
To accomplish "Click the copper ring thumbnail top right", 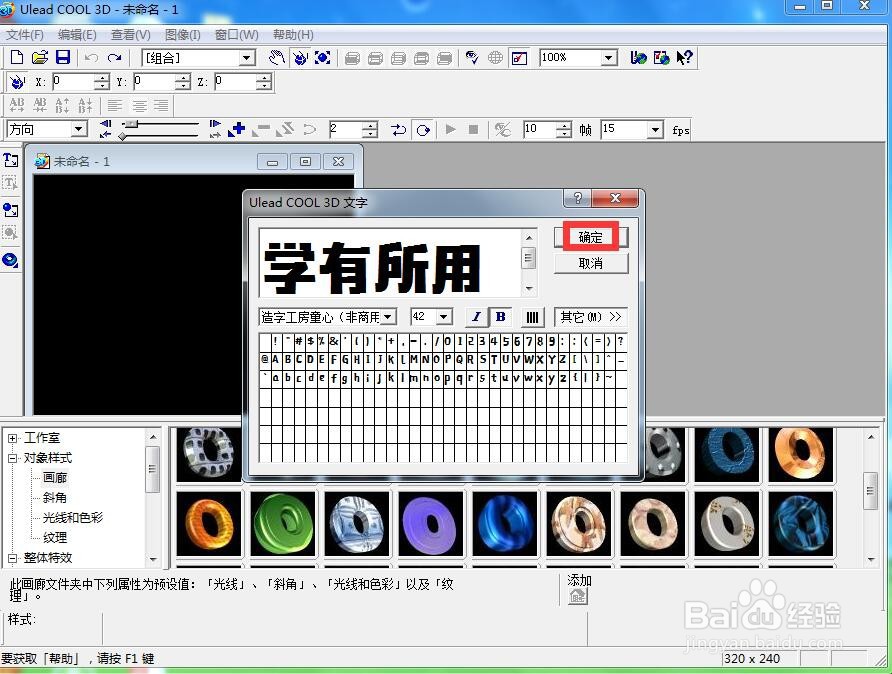I will point(800,454).
